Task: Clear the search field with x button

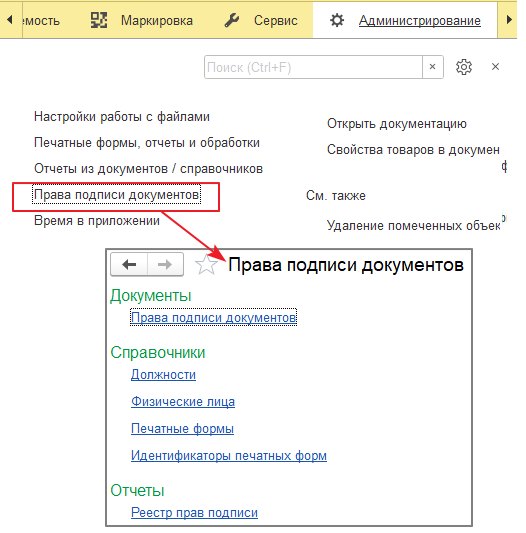Action: (x=432, y=67)
